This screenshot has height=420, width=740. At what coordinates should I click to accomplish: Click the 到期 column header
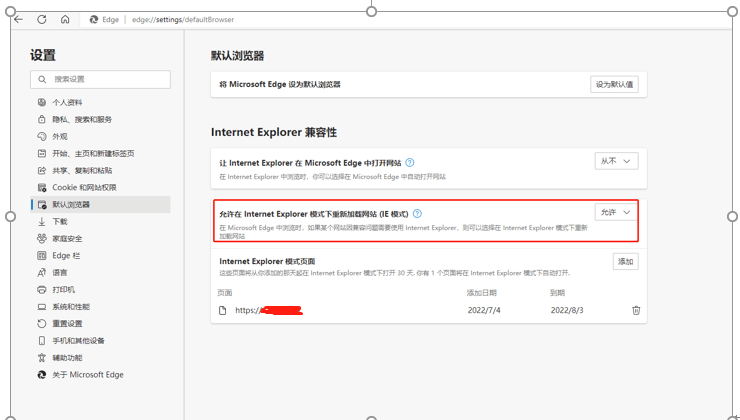tap(557, 293)
